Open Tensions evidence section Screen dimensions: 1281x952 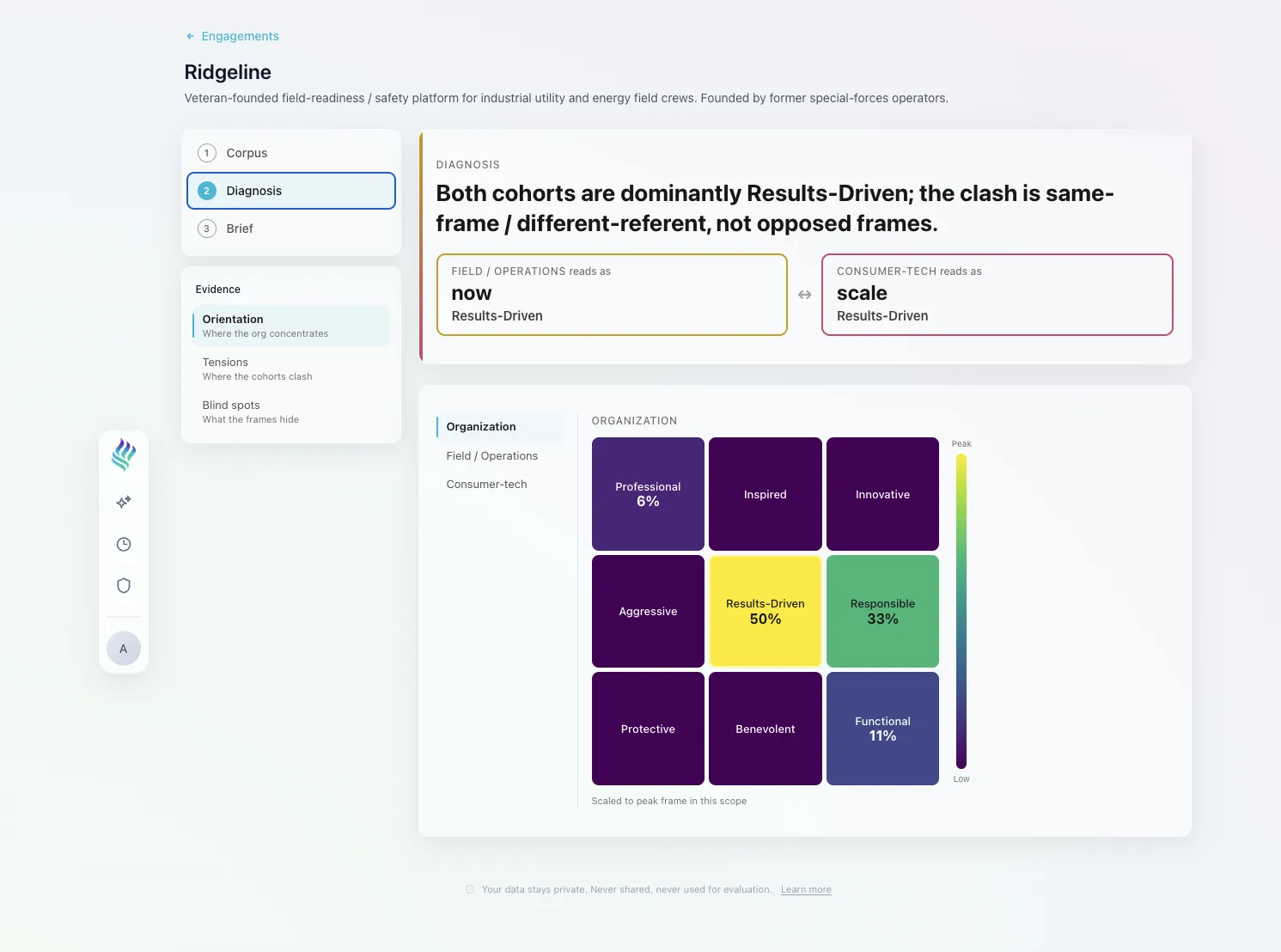coord(291,369)
